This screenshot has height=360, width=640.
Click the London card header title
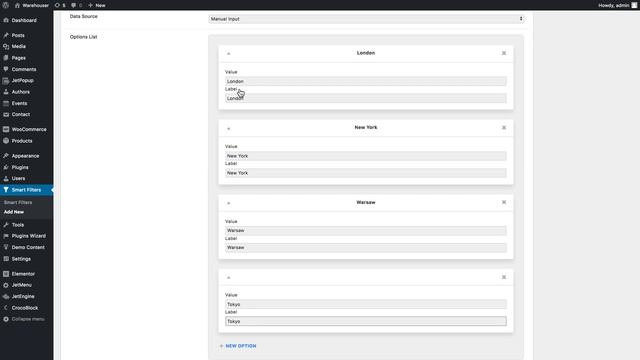[366, 53]
